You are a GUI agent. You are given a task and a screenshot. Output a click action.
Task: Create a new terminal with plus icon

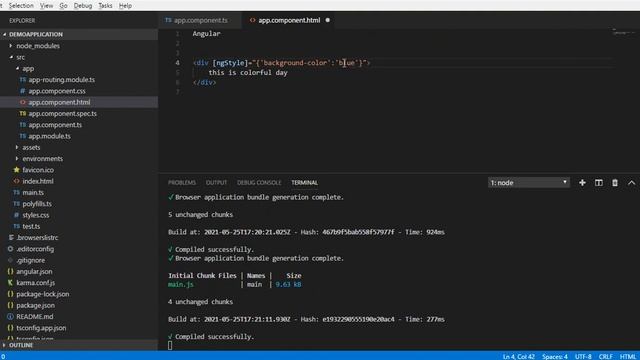(582, 183)
